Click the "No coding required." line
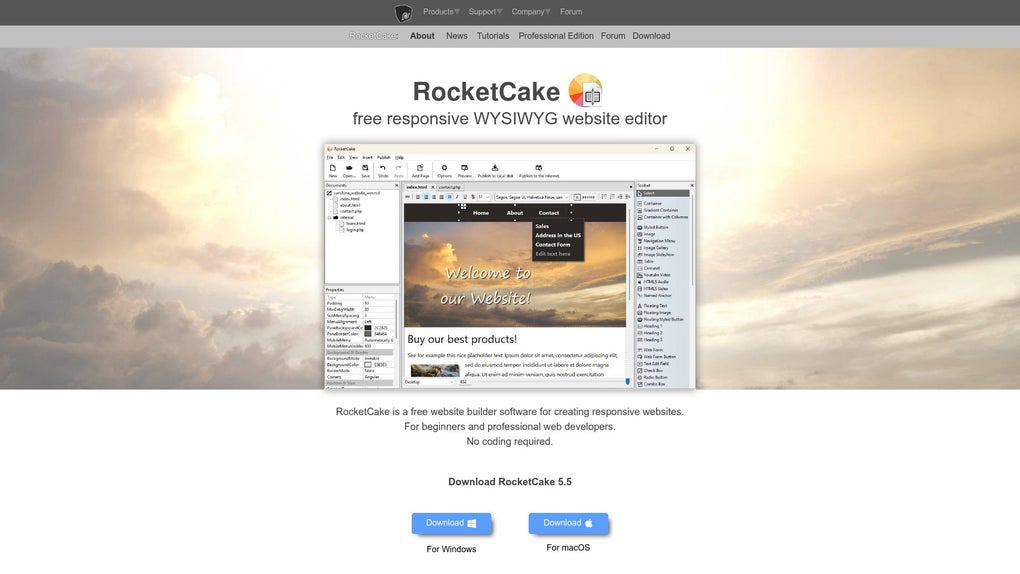The image size is (1020, 574). pos(510,441)
